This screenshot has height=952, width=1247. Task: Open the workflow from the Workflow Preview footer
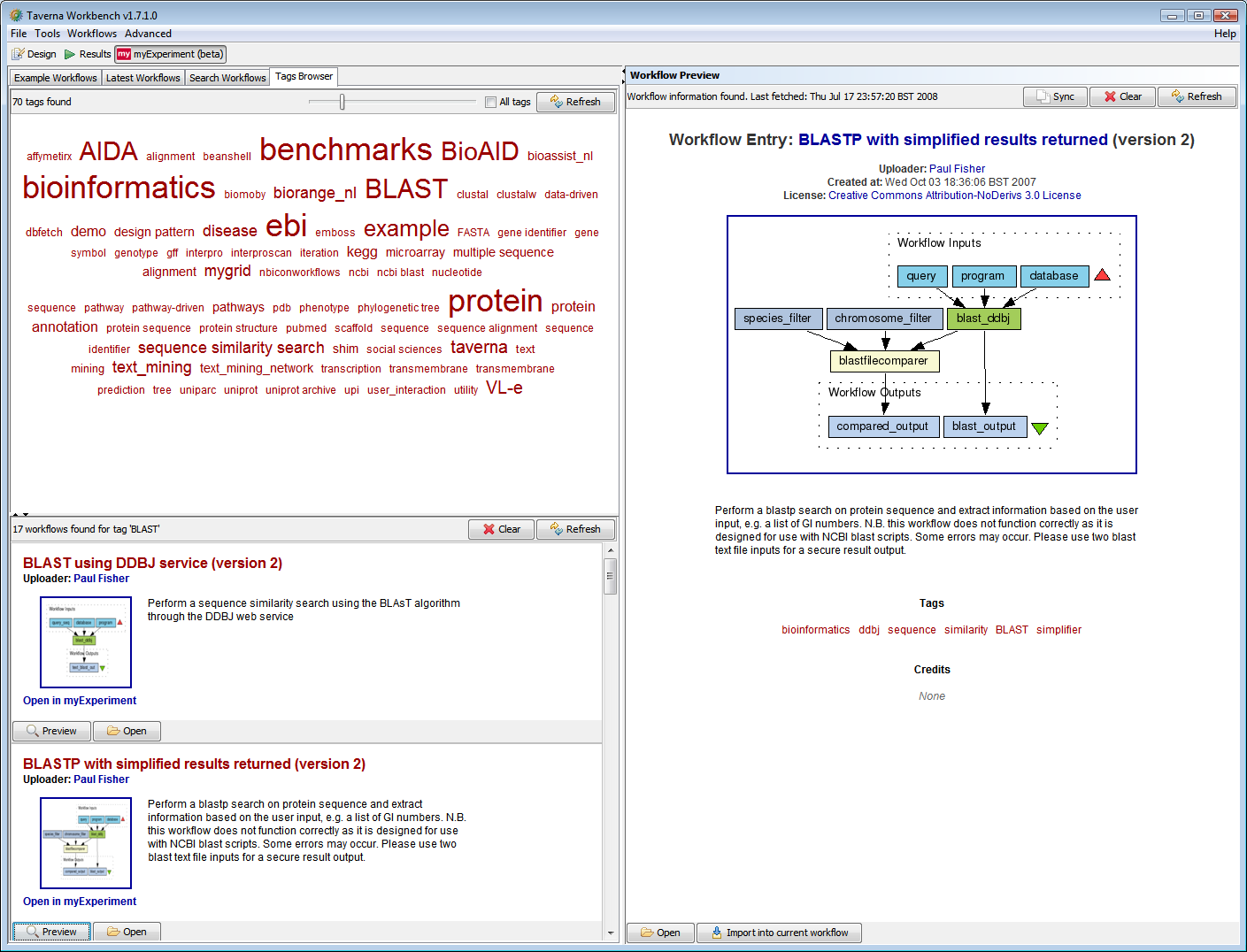click(x=661, y=933)
